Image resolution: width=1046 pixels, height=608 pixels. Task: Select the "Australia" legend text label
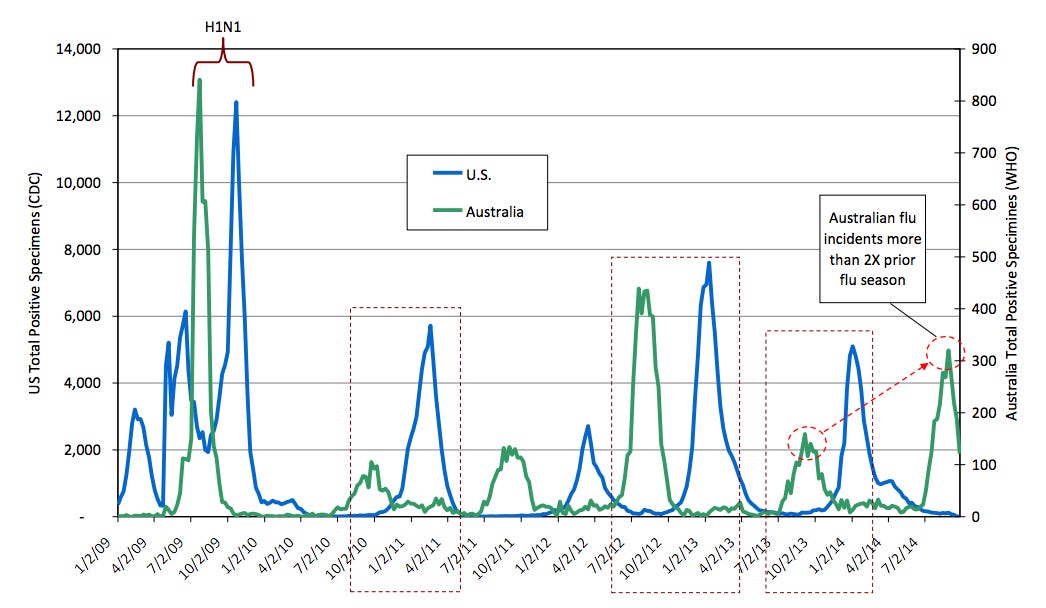[494, 211]
